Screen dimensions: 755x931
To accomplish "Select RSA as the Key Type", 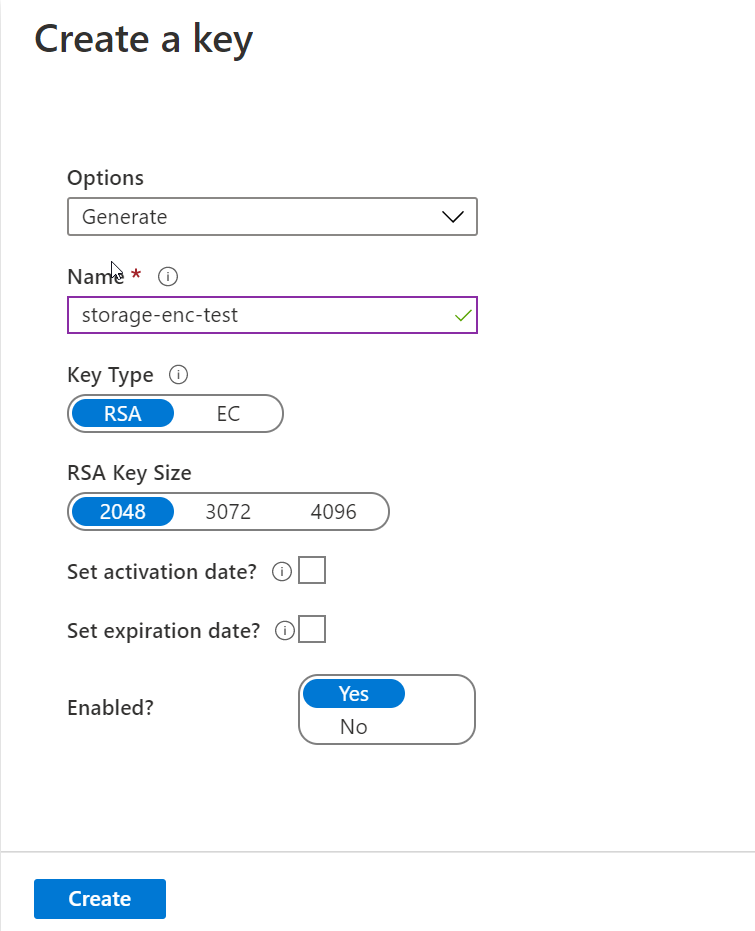I will (123, 413).
